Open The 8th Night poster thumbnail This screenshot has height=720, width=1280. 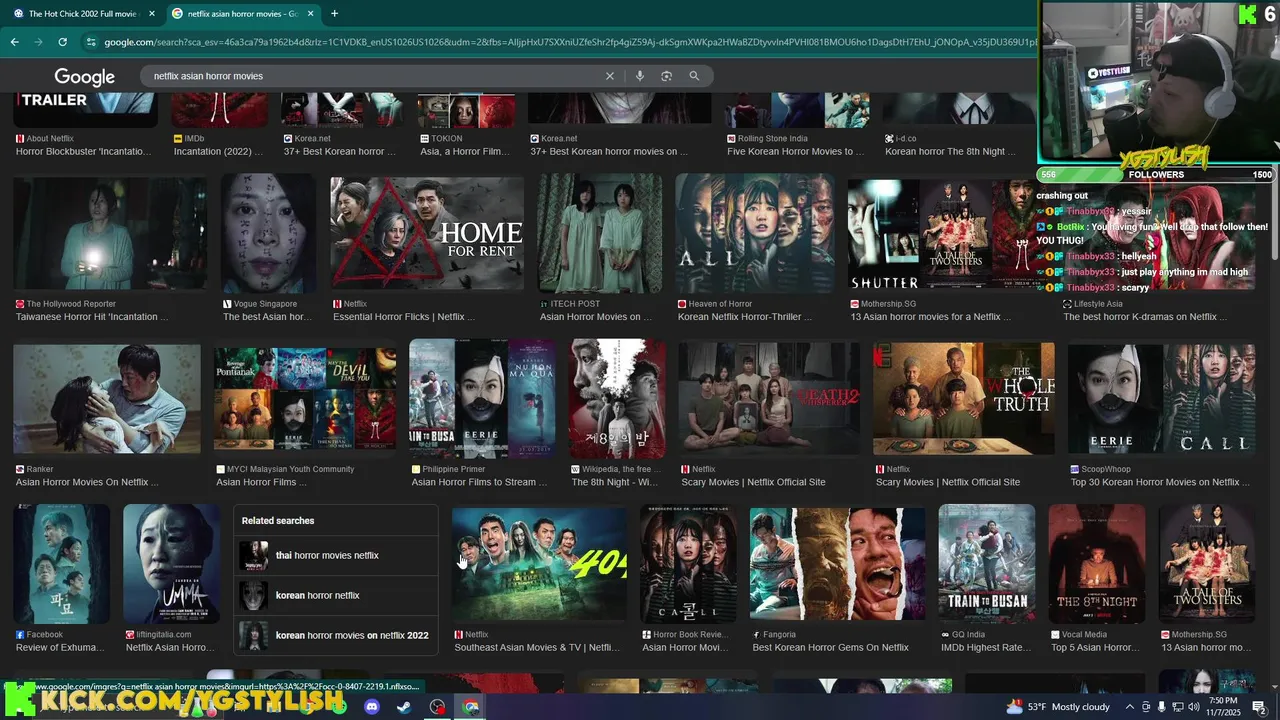pyautogui.click(x=1096, y=563)
